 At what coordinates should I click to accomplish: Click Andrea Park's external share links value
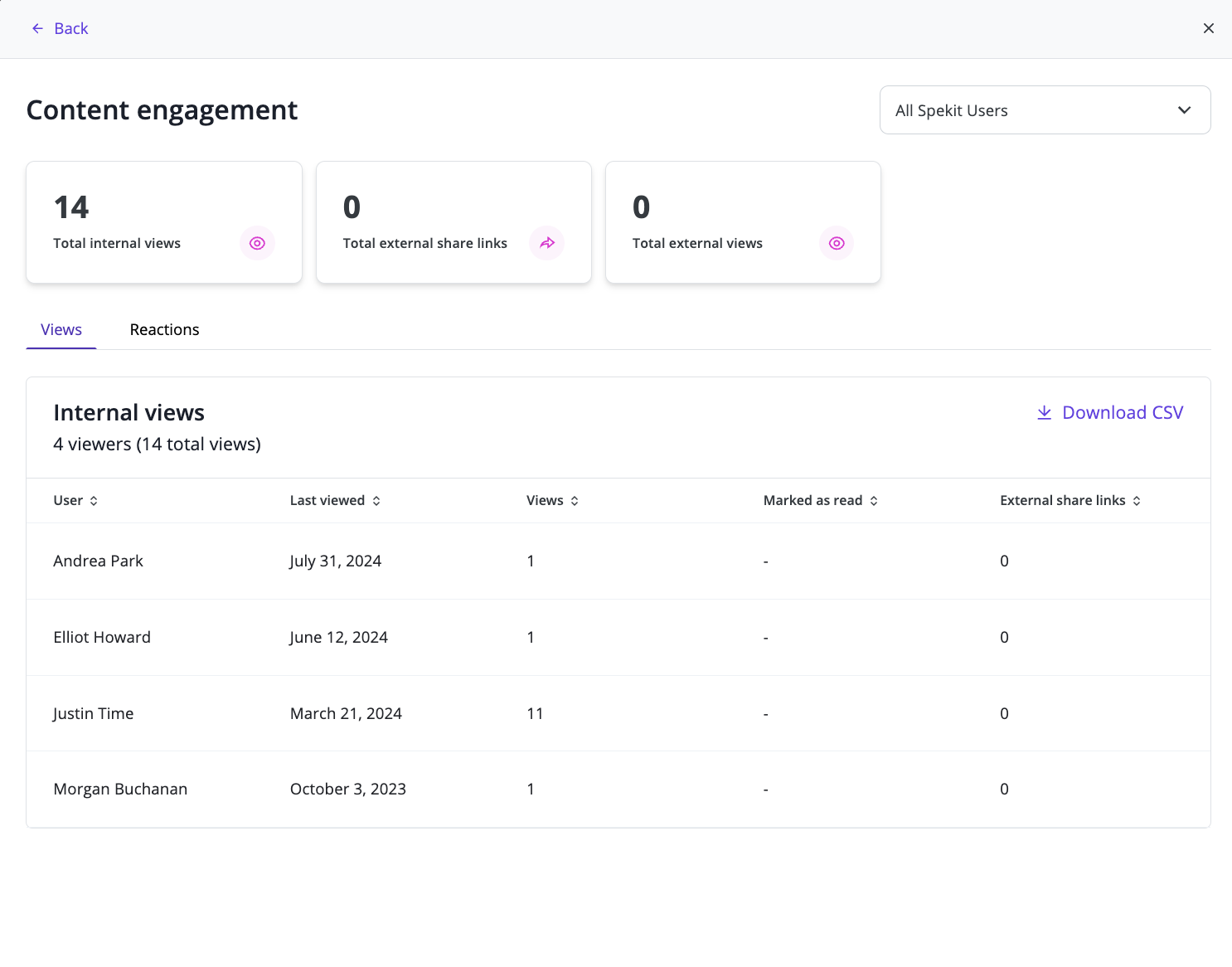(1004, 561)
